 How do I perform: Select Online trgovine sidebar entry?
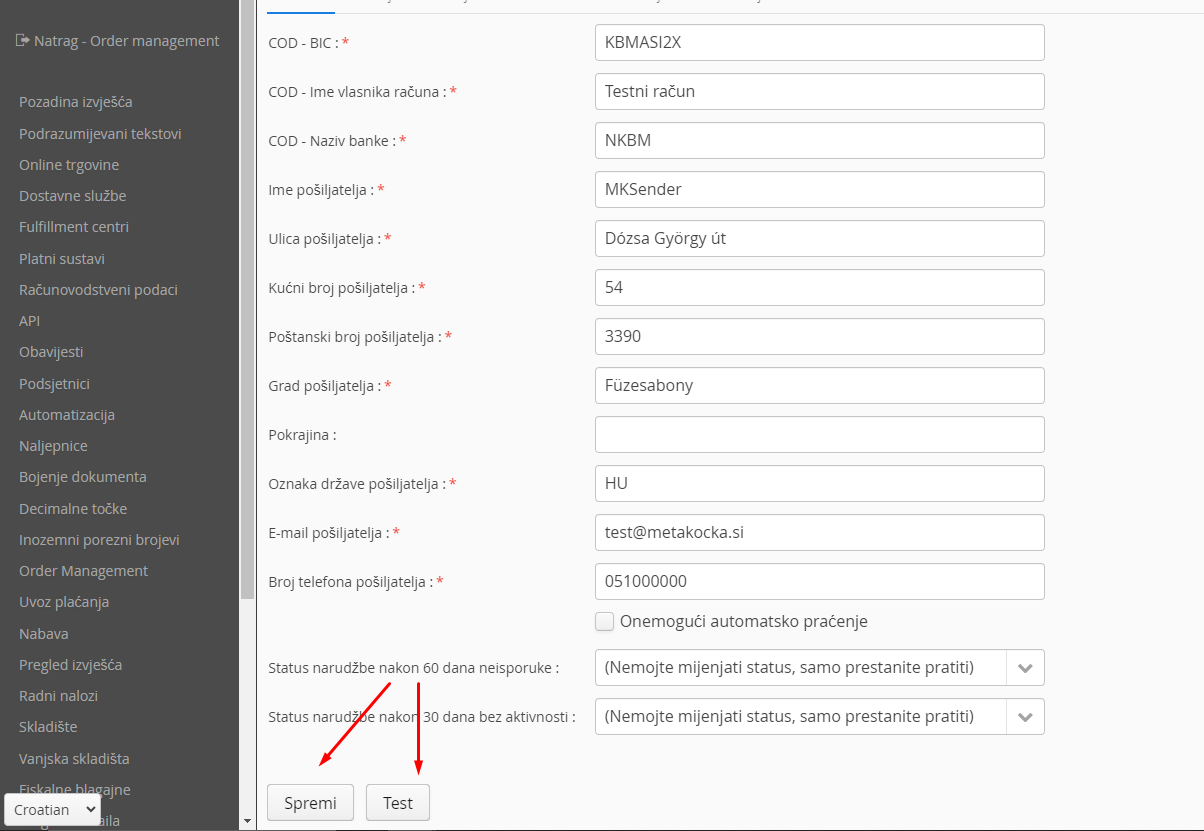(69, 165)
